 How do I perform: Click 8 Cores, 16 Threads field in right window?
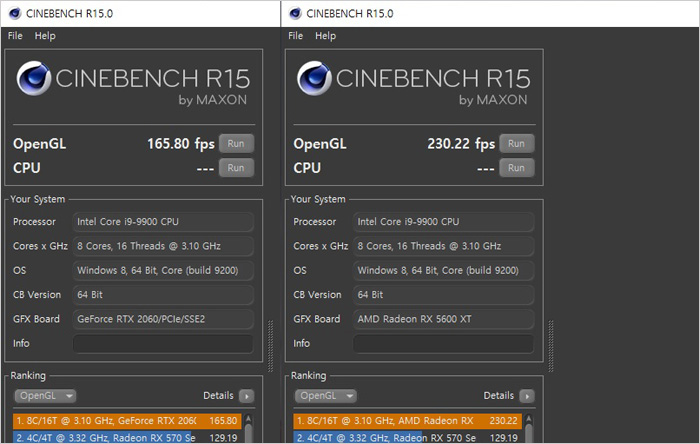click(444, 246)
